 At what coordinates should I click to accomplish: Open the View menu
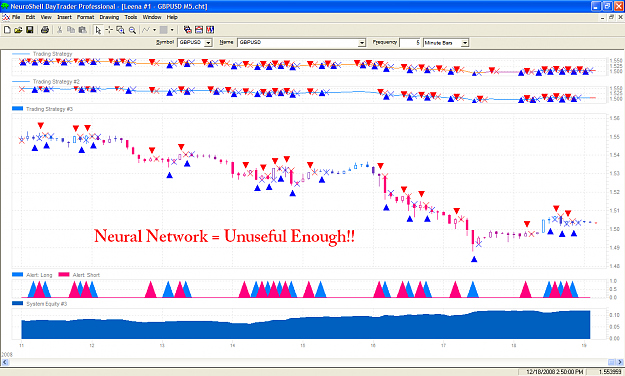click(x=46, y=17)
